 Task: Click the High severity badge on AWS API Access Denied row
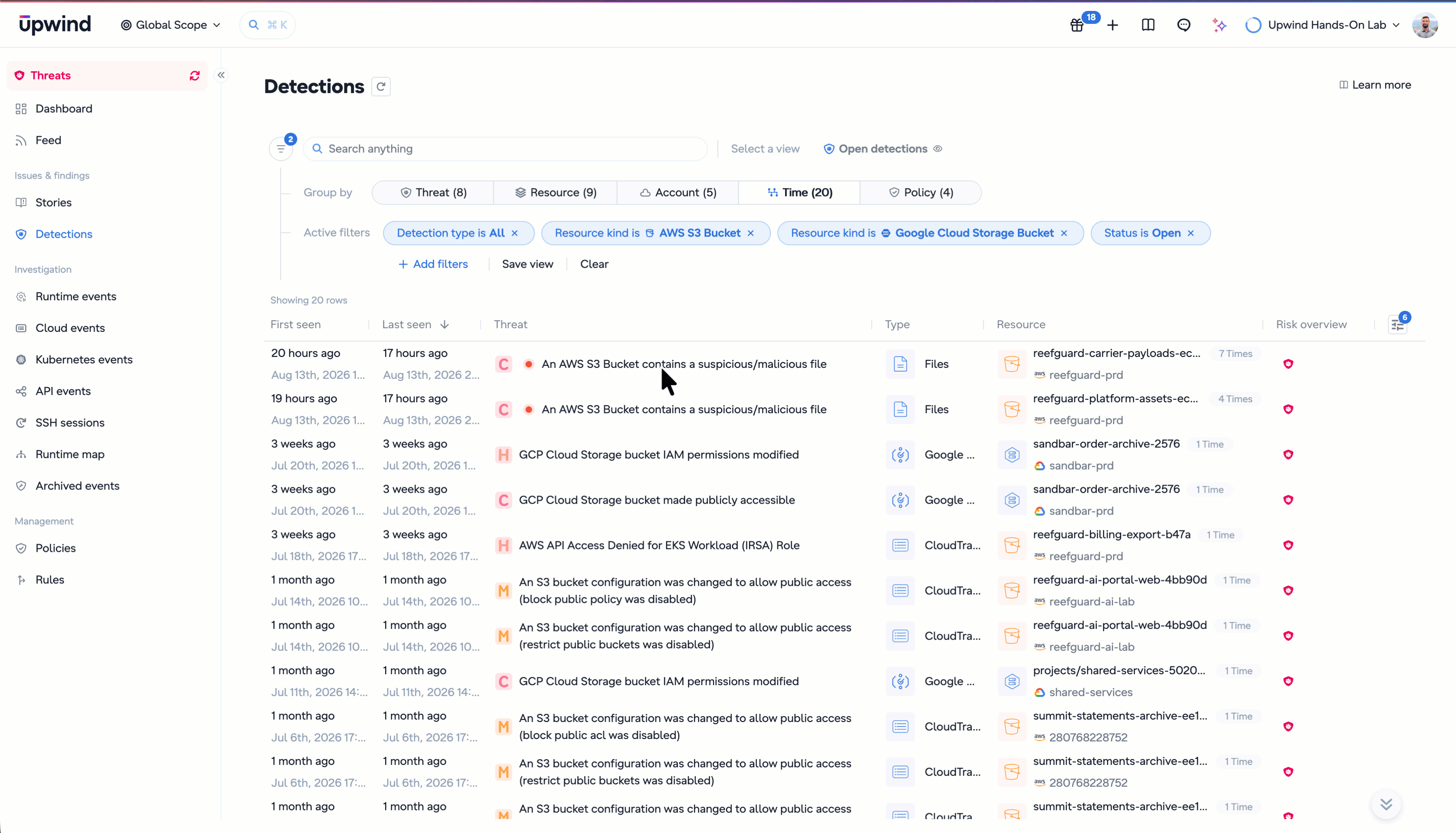[x=504, y=545]
